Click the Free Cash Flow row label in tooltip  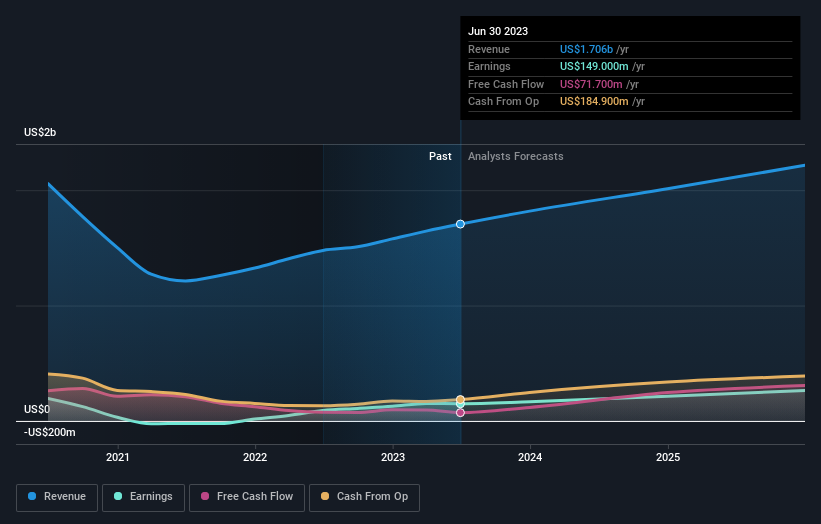click(506, 84)
